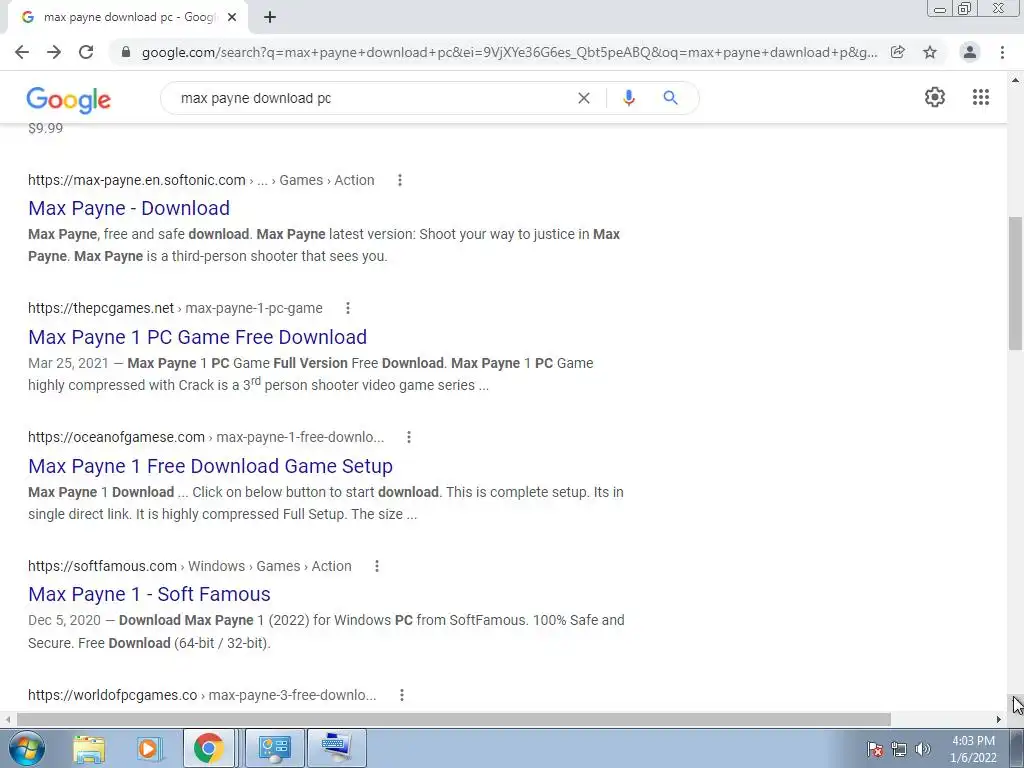Click the vertical scrollbar up arrow
This screenshot has width=1024, height=768.
pos(1016,80)
